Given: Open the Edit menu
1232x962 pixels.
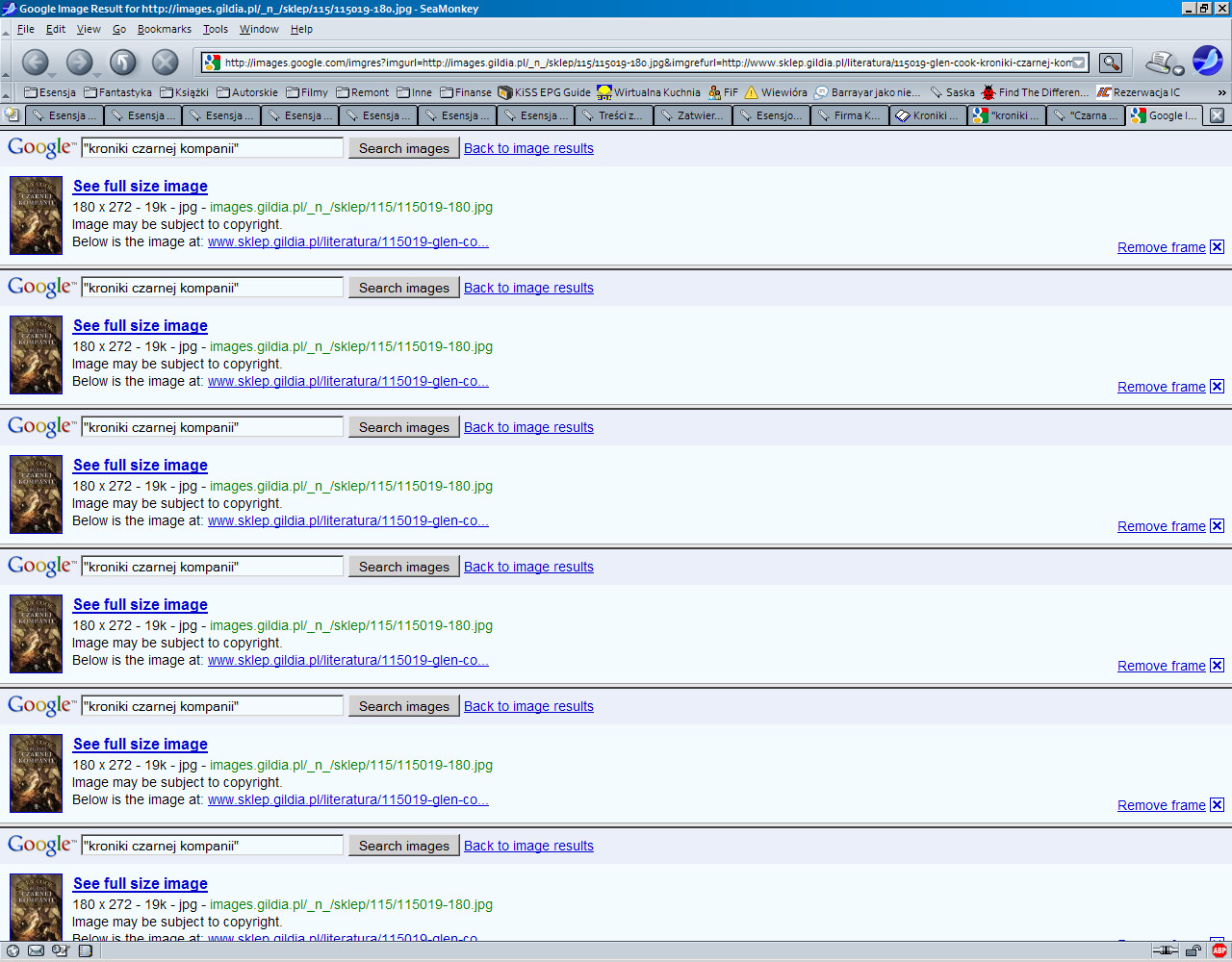Looking at the screenshot, I should pyautogui.click(x=56, y=29).
